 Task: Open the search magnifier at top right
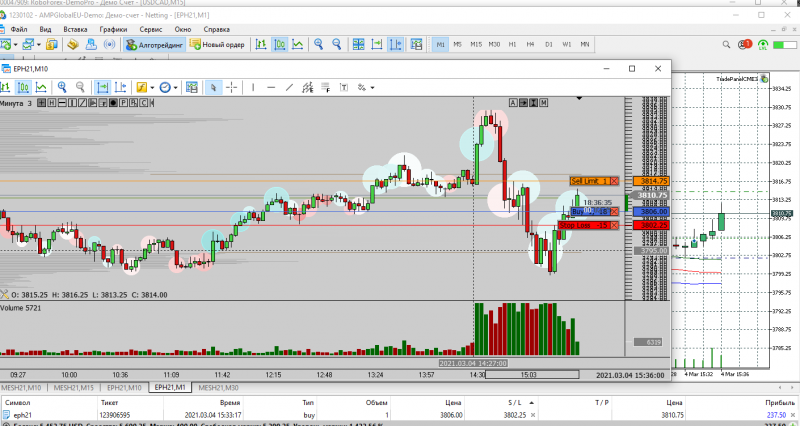point(726,45)
